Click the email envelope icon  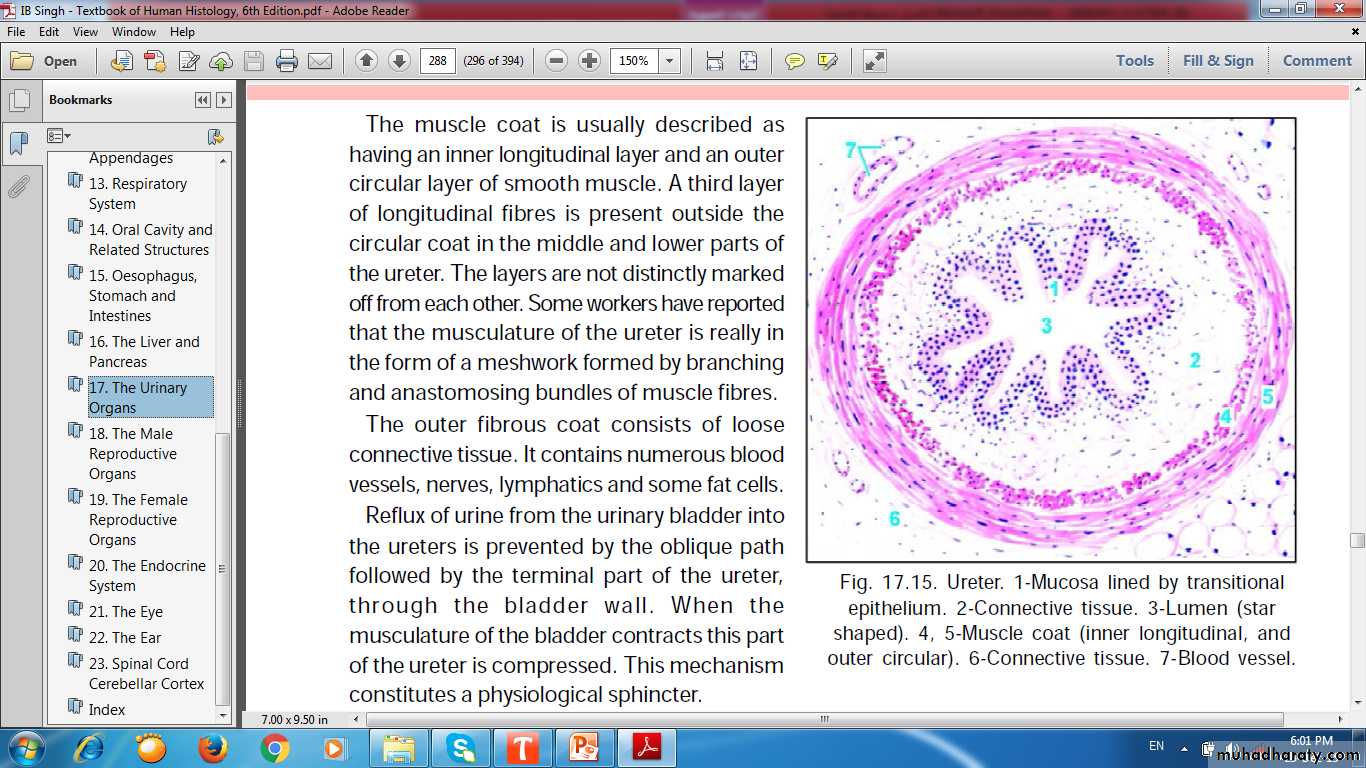click(320, 61)
